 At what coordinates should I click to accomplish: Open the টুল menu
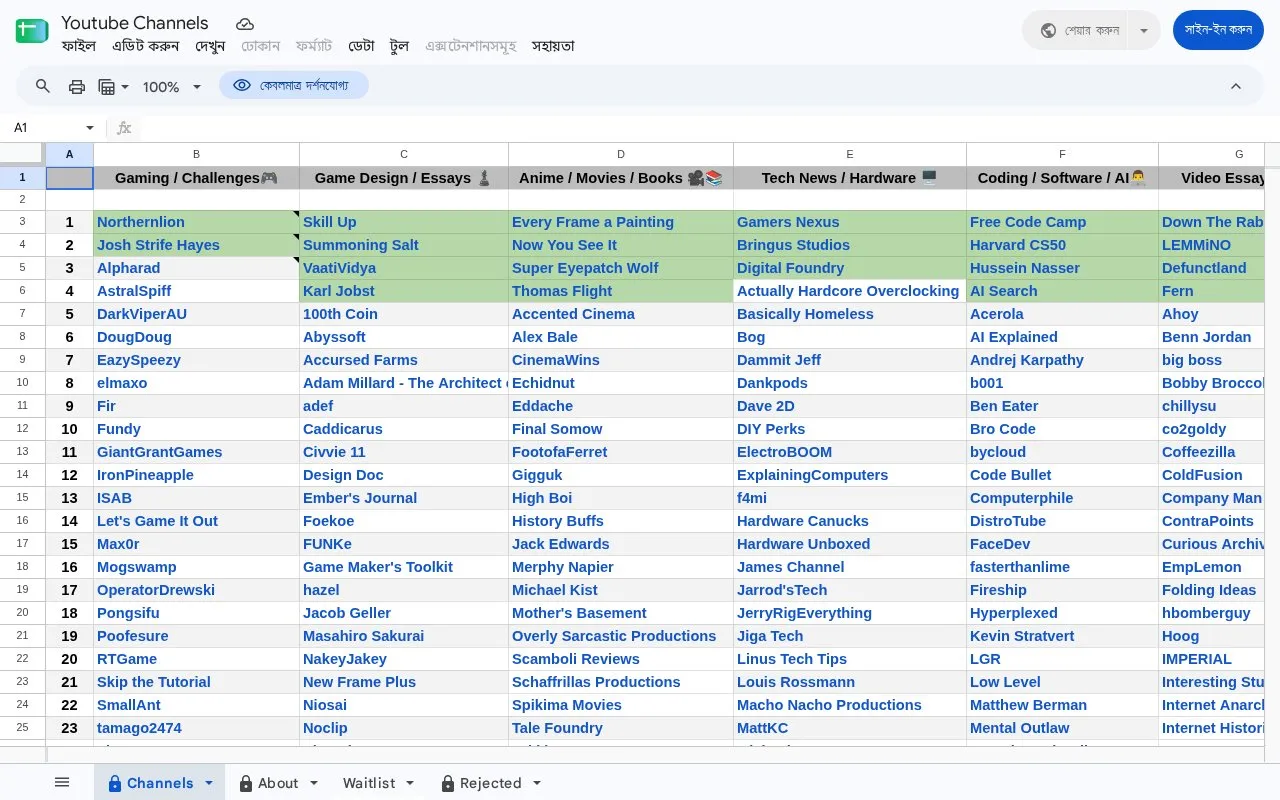click(400, 46)
